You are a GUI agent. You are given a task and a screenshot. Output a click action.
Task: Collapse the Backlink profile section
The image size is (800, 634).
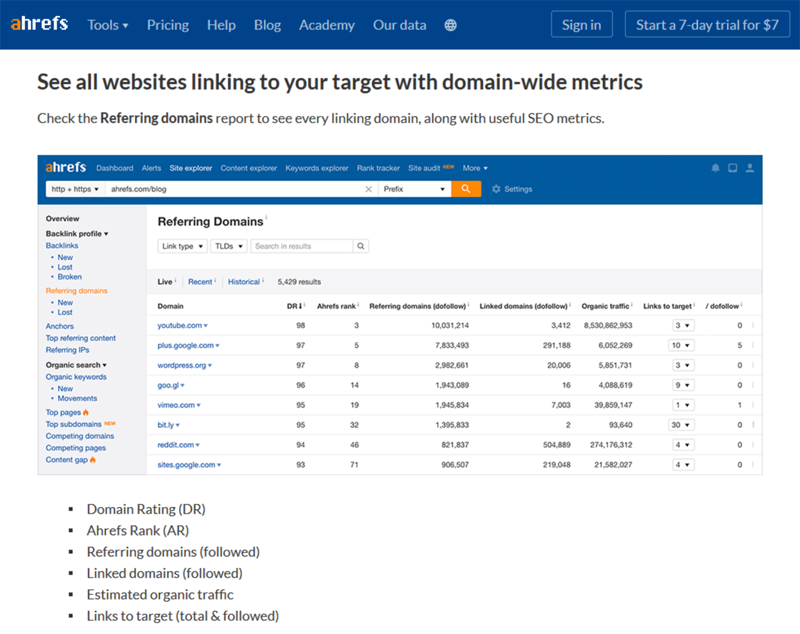[x=77, y=234]
